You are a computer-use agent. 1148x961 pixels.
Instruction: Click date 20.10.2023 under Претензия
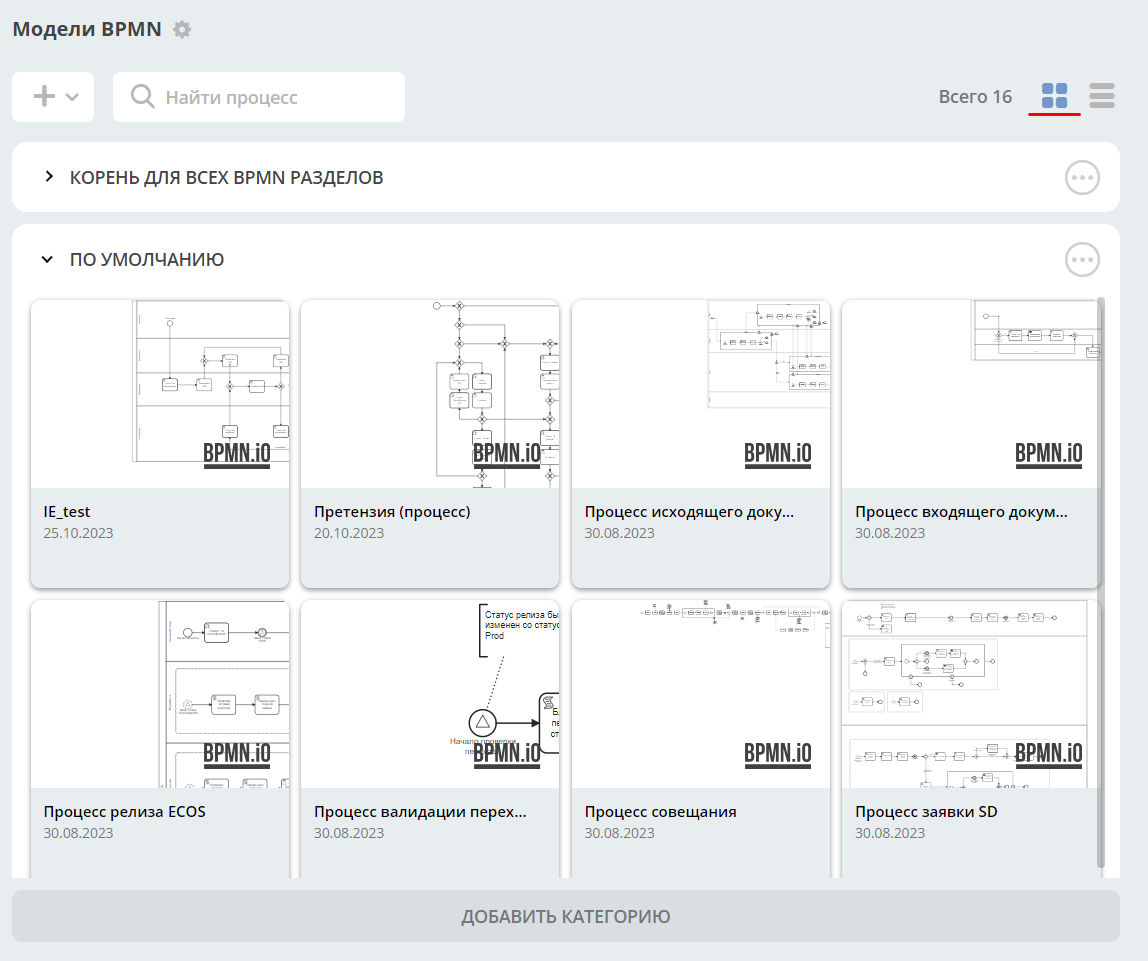coord(349,533)
